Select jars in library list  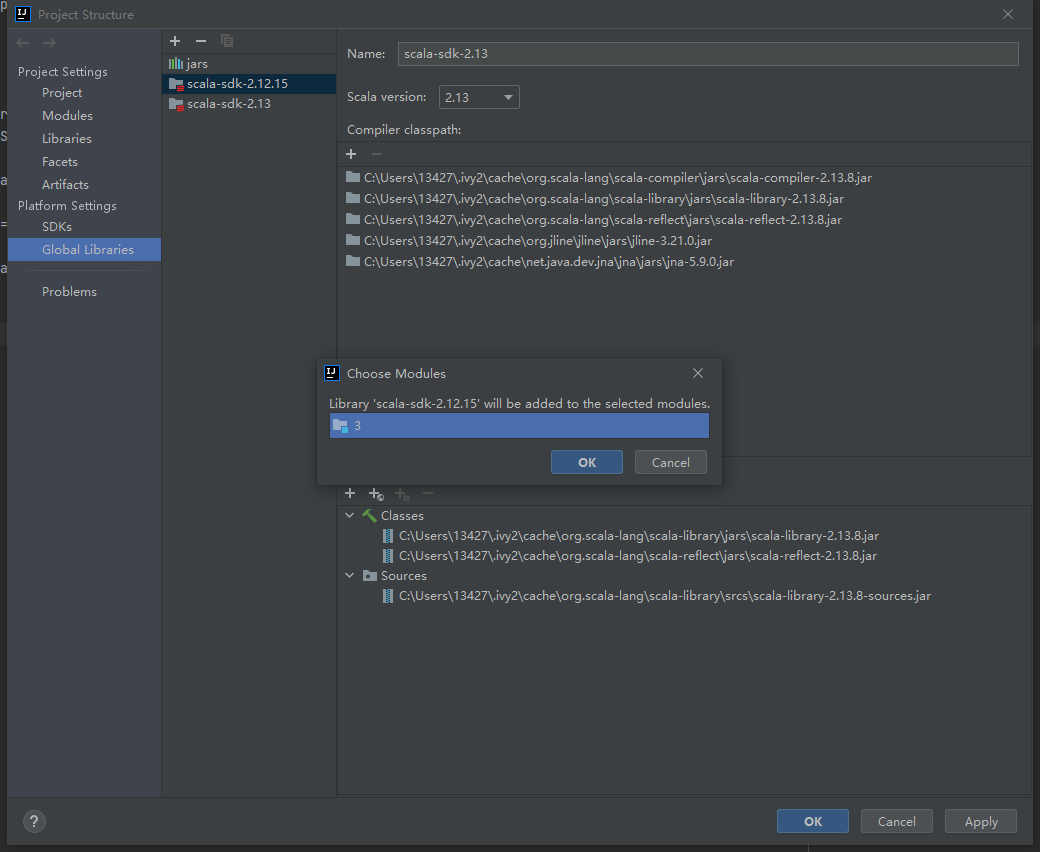point(249,64)
